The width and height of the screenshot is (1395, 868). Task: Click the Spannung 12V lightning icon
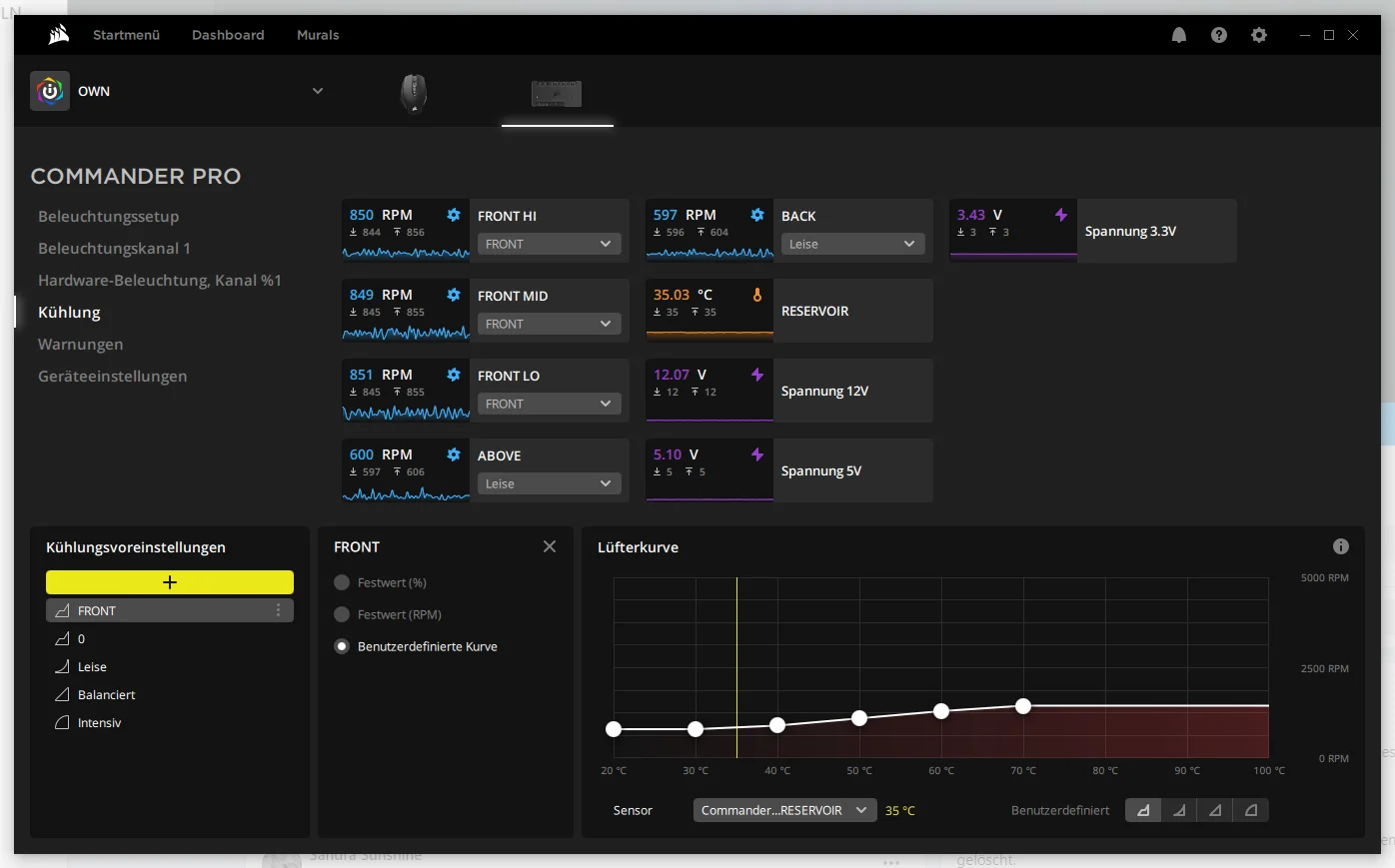(757, 375)
